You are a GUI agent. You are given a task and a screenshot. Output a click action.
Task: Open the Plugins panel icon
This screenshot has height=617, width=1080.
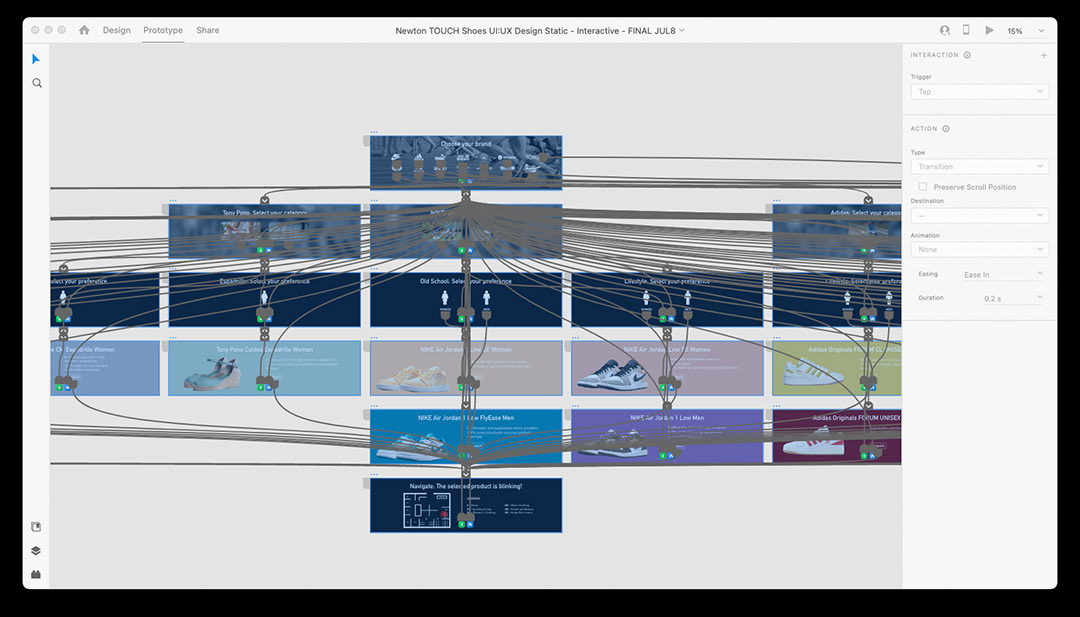36,574
